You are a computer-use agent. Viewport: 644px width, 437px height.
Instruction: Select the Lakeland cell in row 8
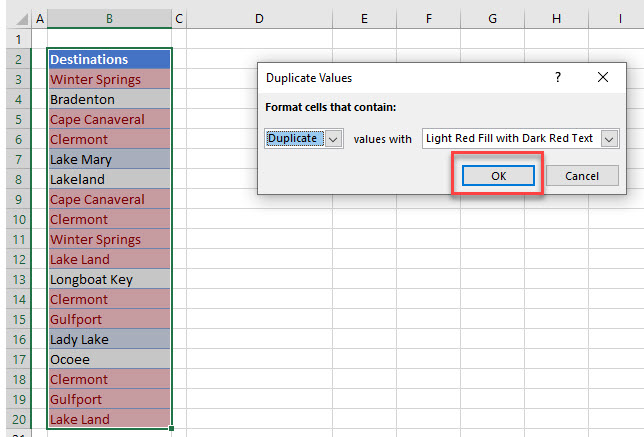[109, 179]
